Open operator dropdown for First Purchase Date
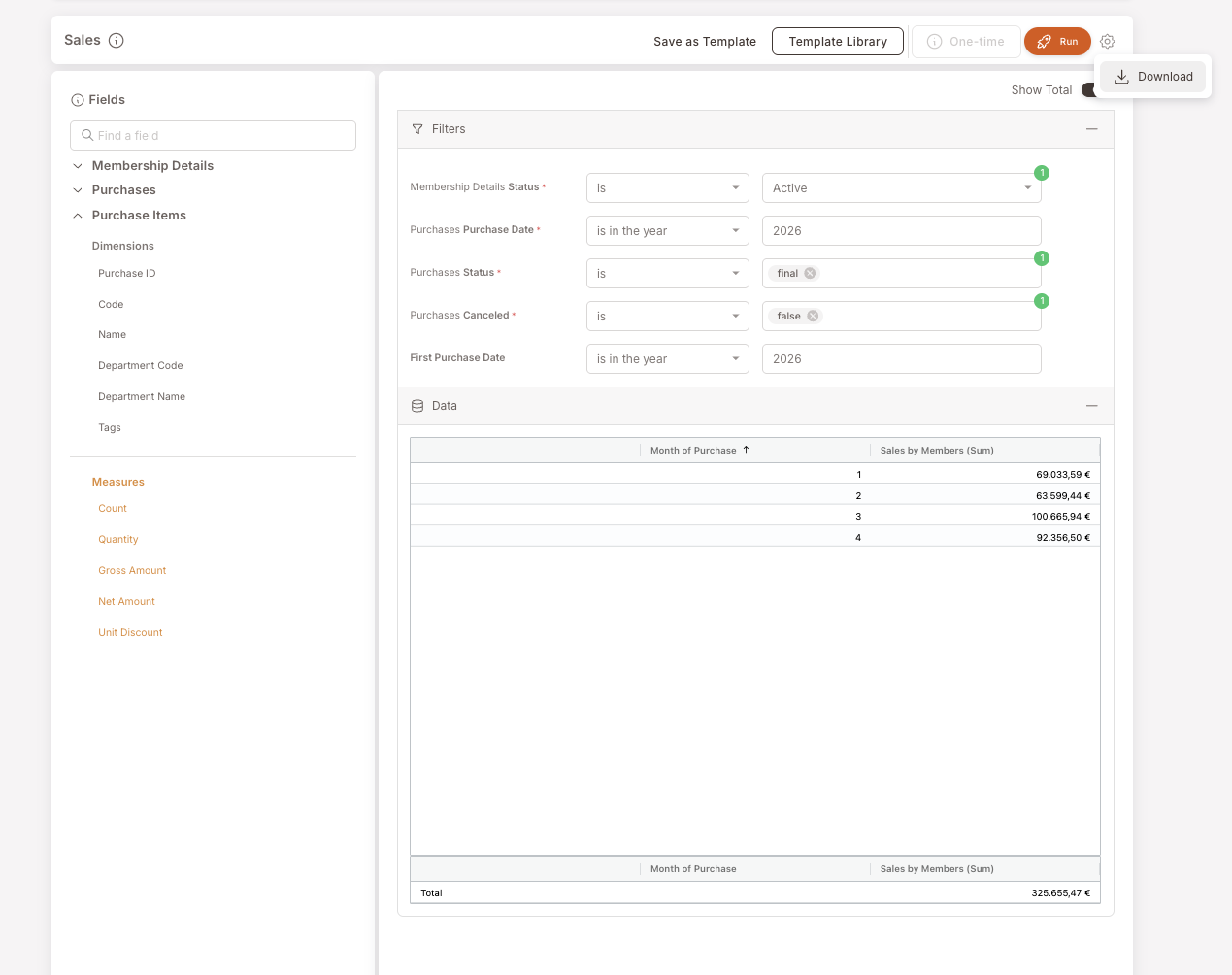Viewport: 1232px width, 975px height. [668, 359]
